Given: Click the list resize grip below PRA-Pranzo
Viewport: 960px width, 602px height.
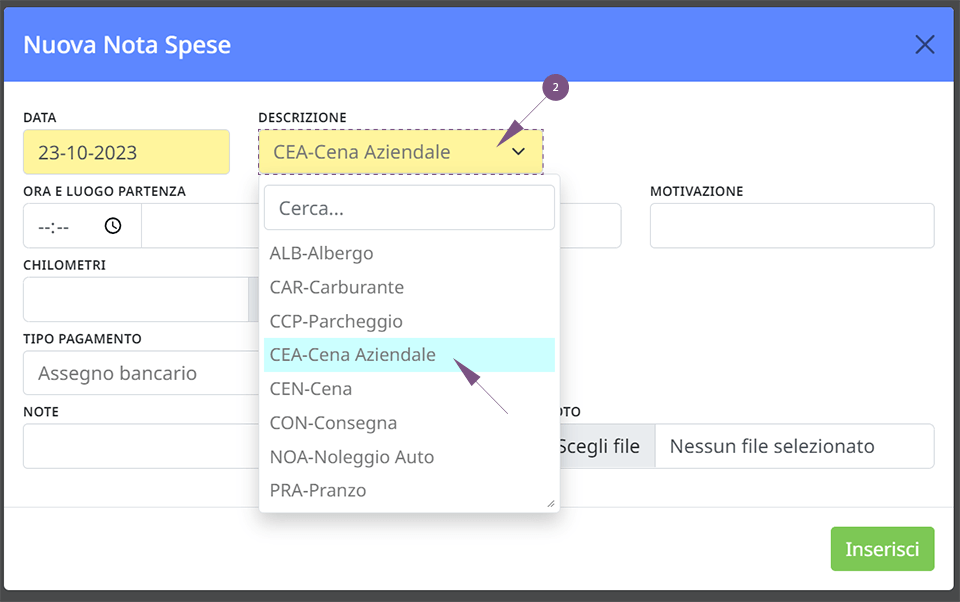Looking at the screenshot, I should pos(550,503).
